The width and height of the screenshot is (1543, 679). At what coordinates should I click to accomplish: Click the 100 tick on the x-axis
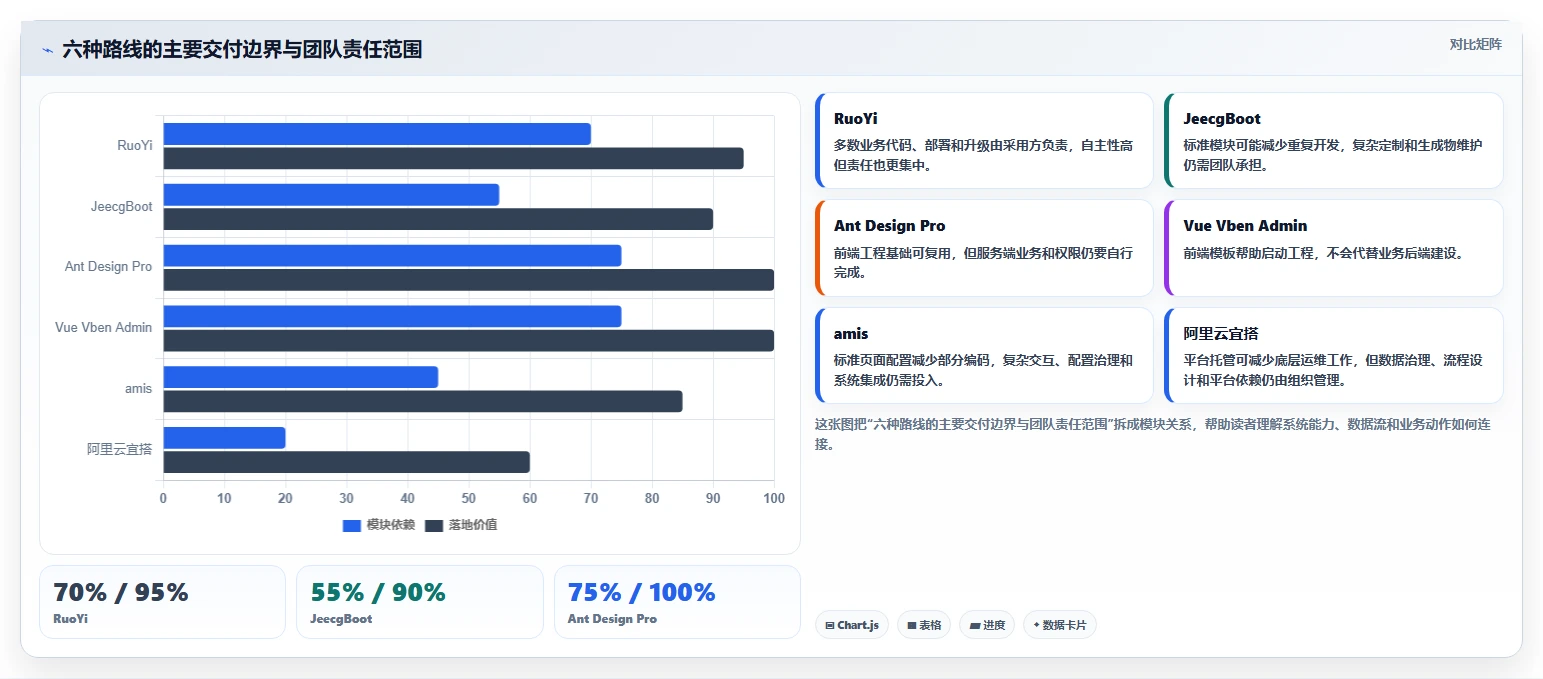click(x=773, y=498)
